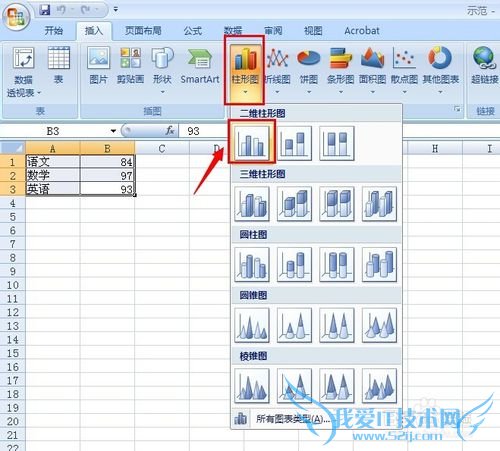Choose 2-D stacked column chart
This screenshot has width=500, height=451.
point(294,143)
